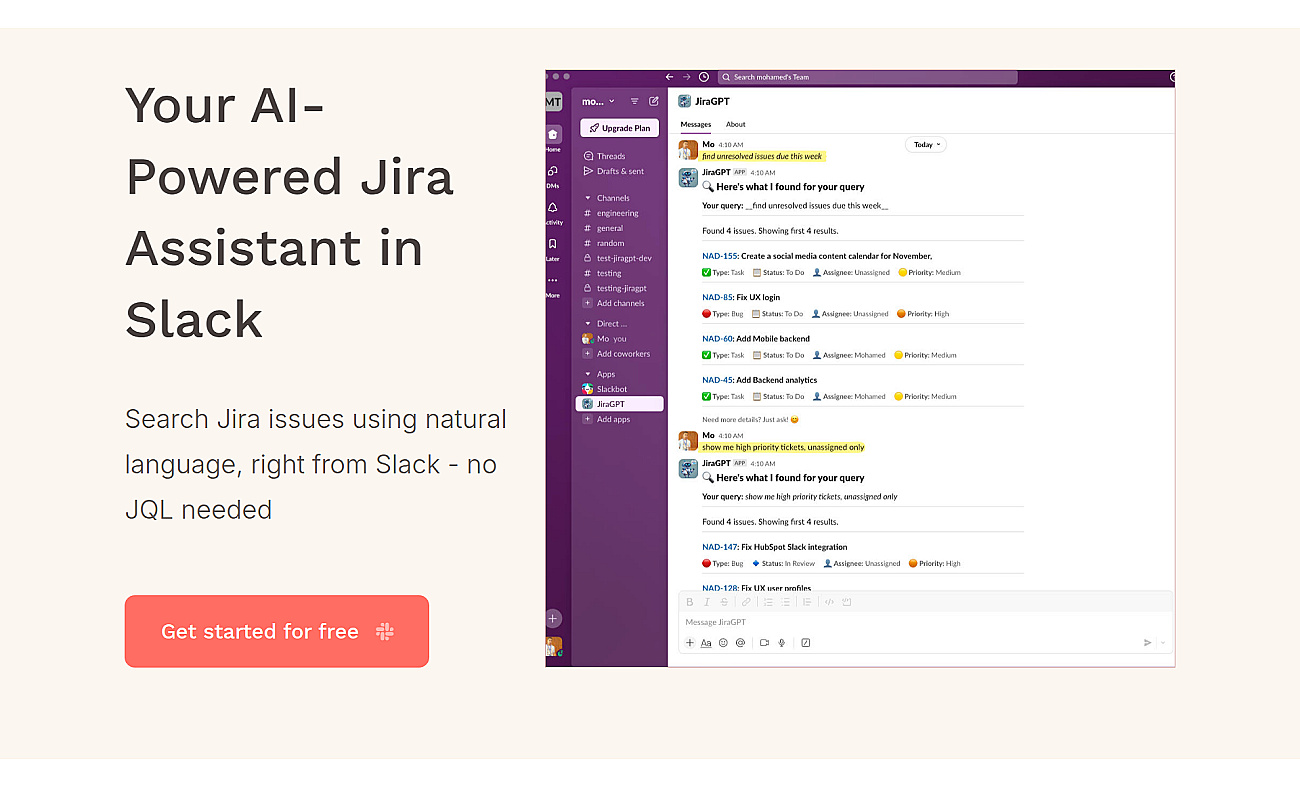Click the code block icon
This screenshot has width=1300, height=788.
click(x=847, y=602)
